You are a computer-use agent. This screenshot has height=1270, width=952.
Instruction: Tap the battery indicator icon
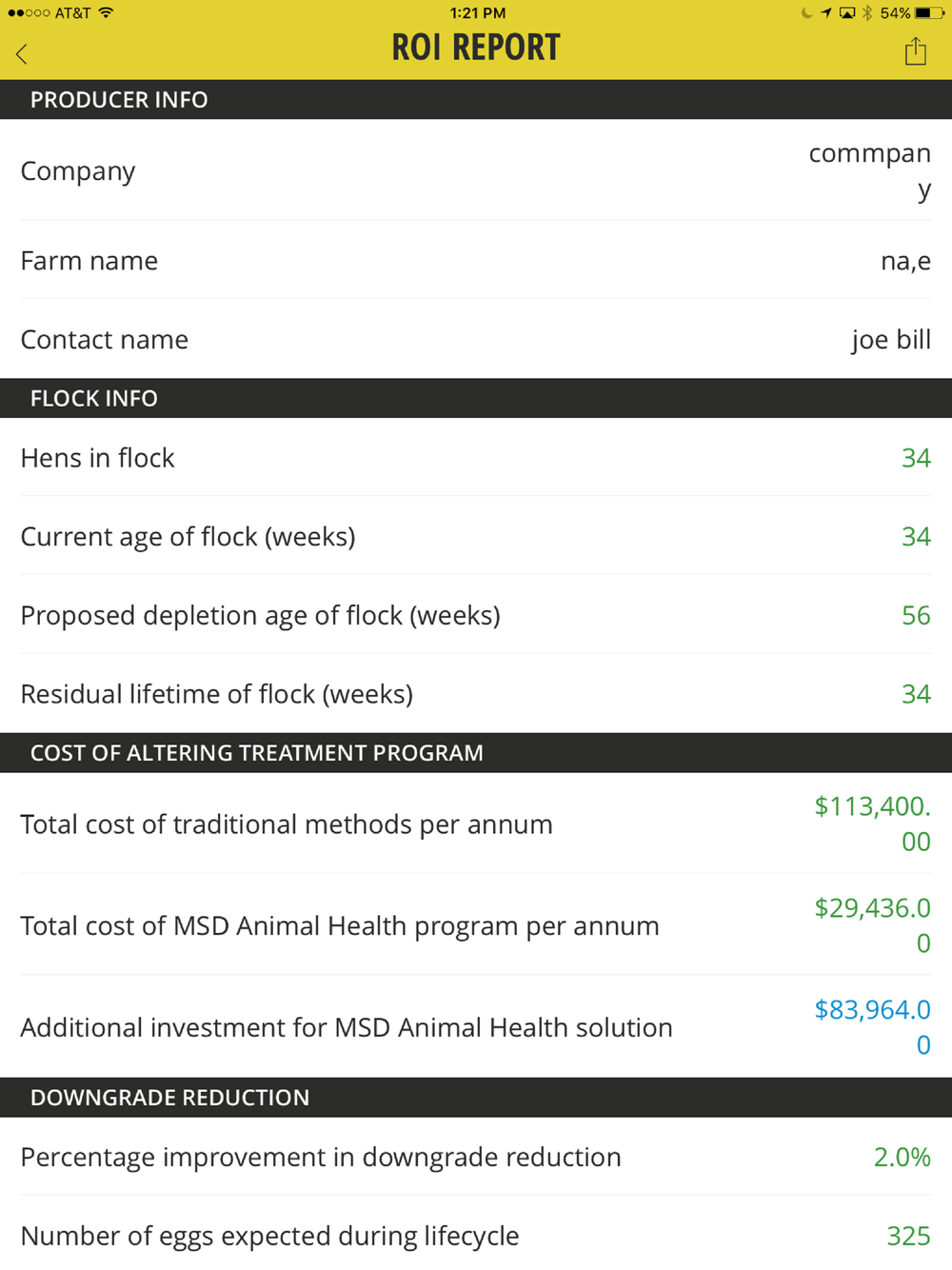tap(929, 12)
